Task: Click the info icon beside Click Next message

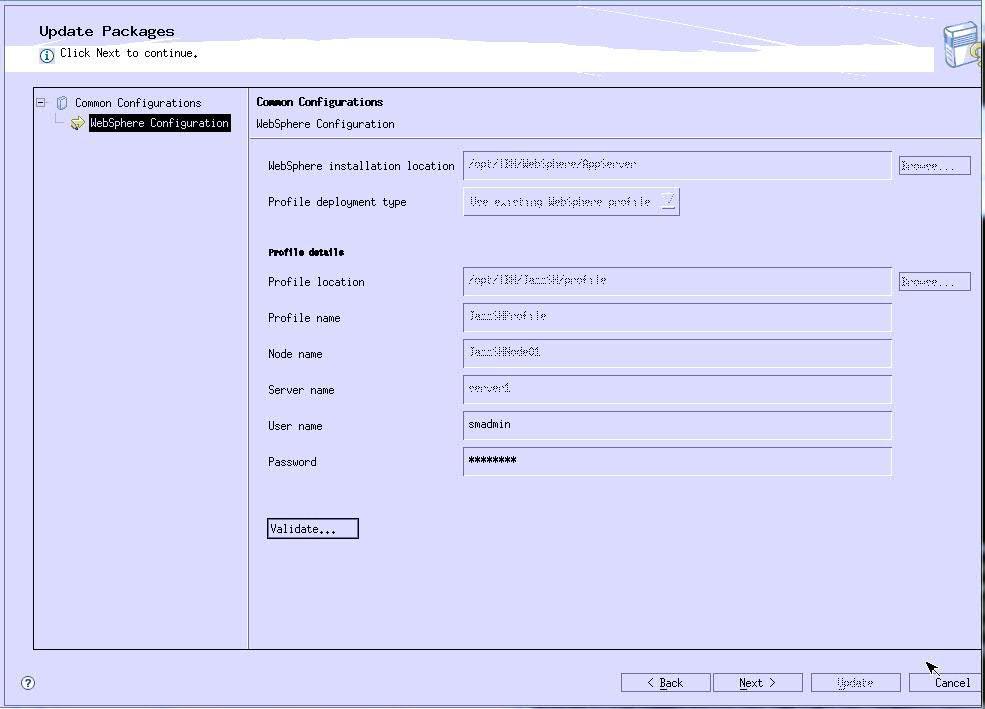Action: pos(46,55)
